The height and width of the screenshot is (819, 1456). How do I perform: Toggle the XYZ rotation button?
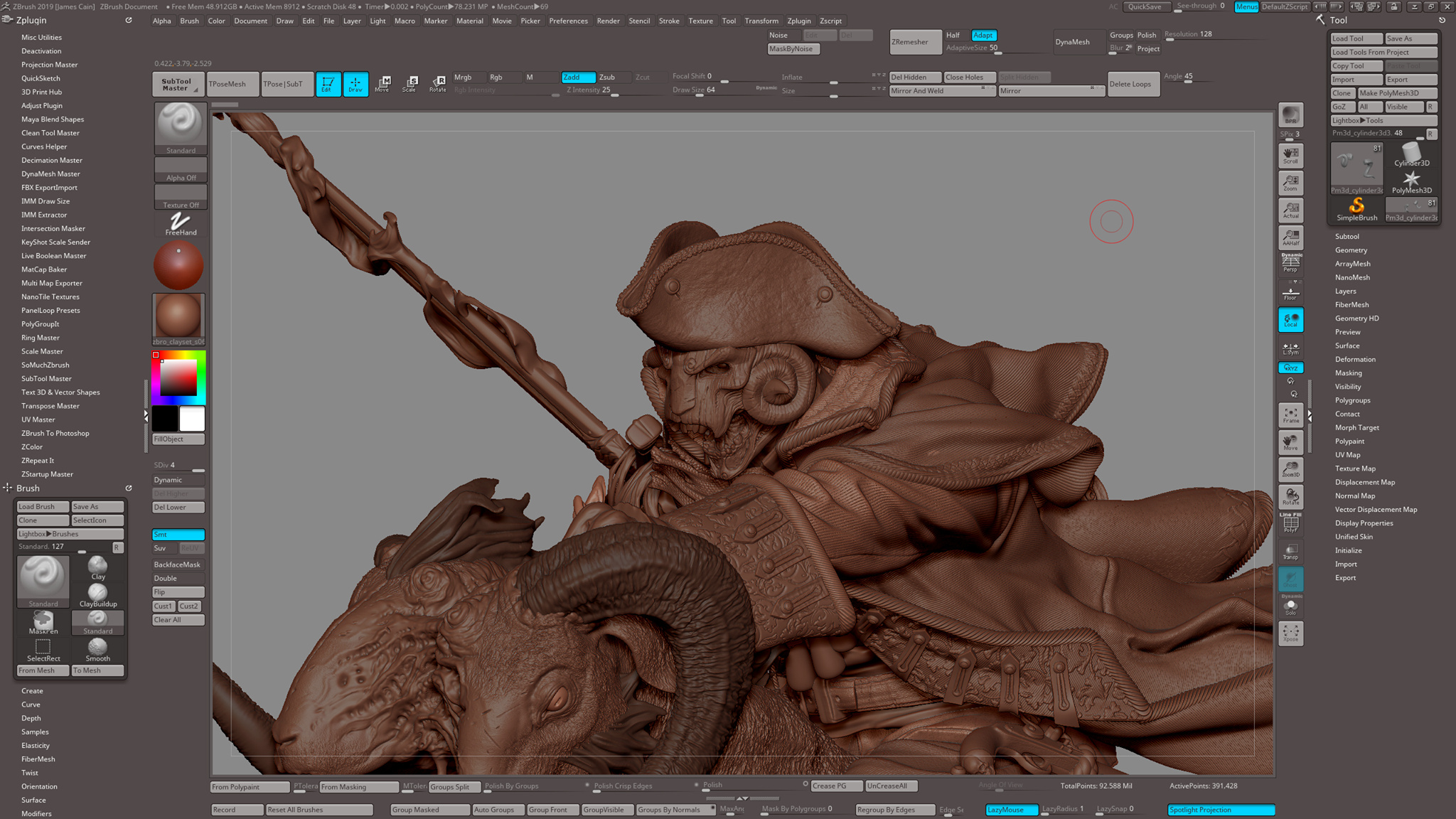pyautogui.click(x=1290, y=368)
